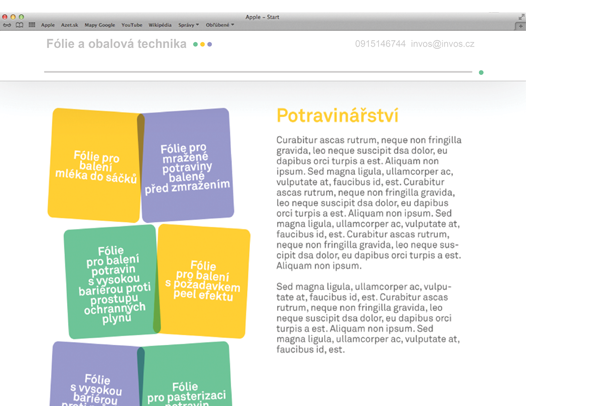Expand the Správy bookmarks dropdown
The width and height of the screenshot is (606, 406).
(188, 24)
